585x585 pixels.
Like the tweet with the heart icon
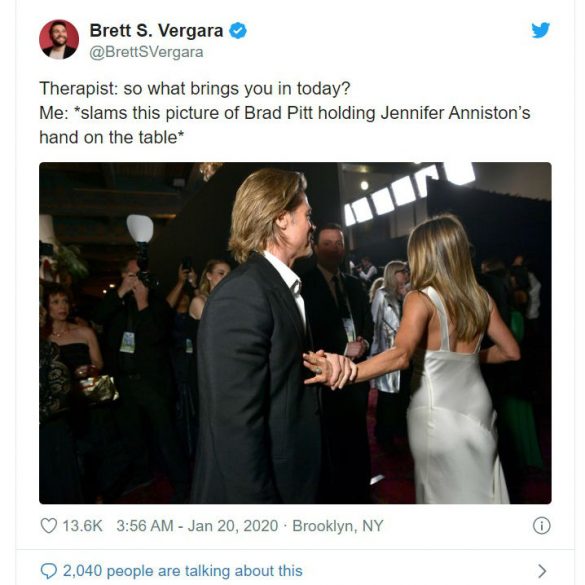click(49, 526)
